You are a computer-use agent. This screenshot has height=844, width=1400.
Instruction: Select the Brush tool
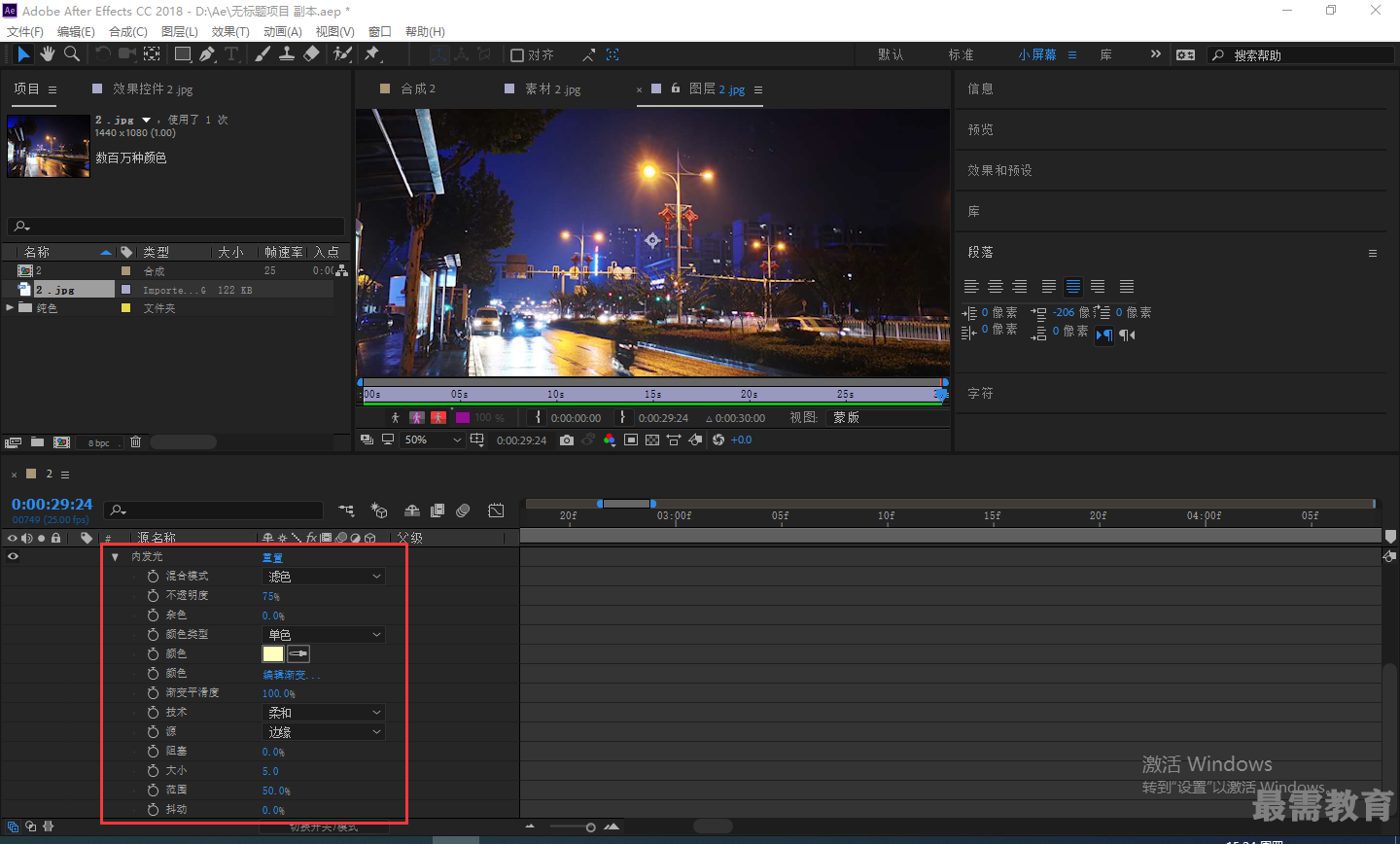(262, 54)
